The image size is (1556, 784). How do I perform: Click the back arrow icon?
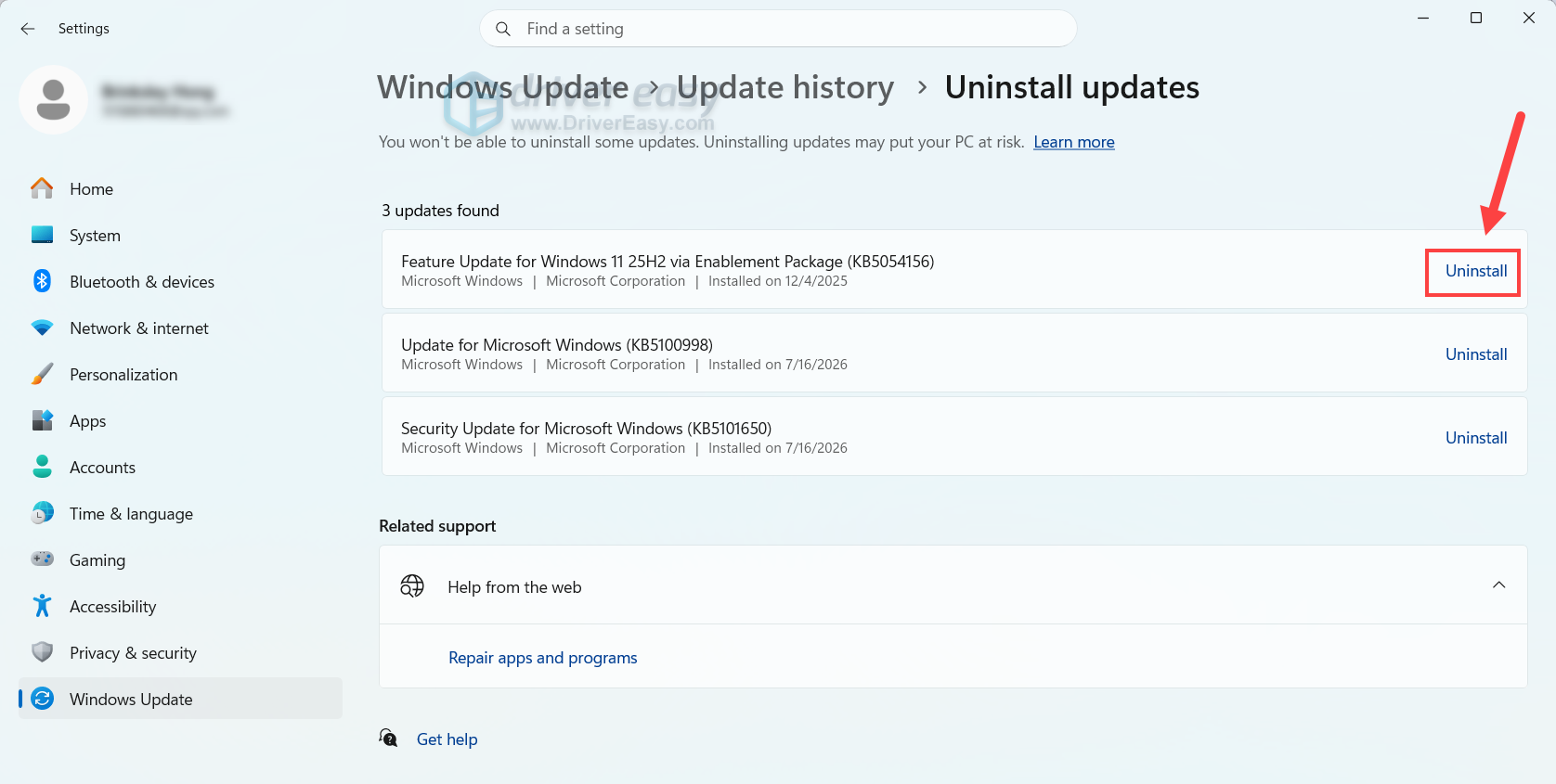[x=28, y=29]
